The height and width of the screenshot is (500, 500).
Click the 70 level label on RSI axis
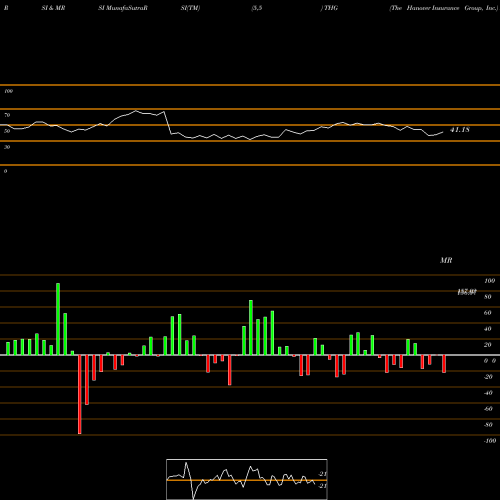pos(7,115)
